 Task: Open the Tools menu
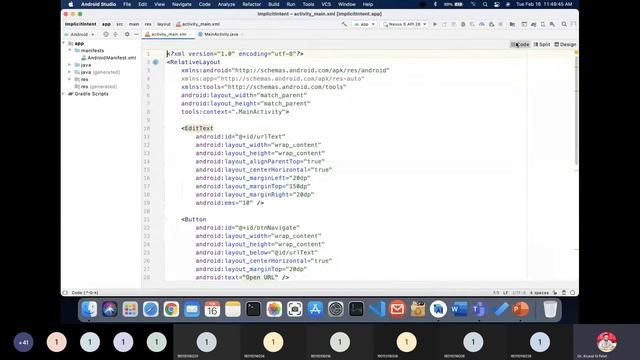point(308,4)
